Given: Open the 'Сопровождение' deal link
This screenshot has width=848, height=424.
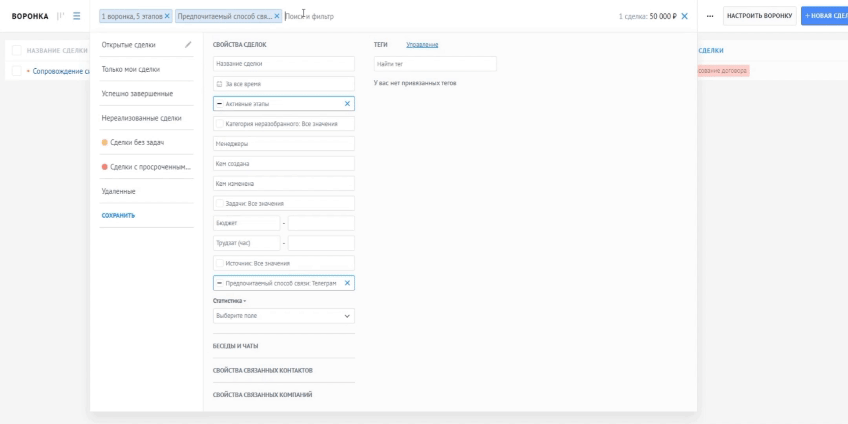Looking at the screenshot, I should tap(61, 71).
